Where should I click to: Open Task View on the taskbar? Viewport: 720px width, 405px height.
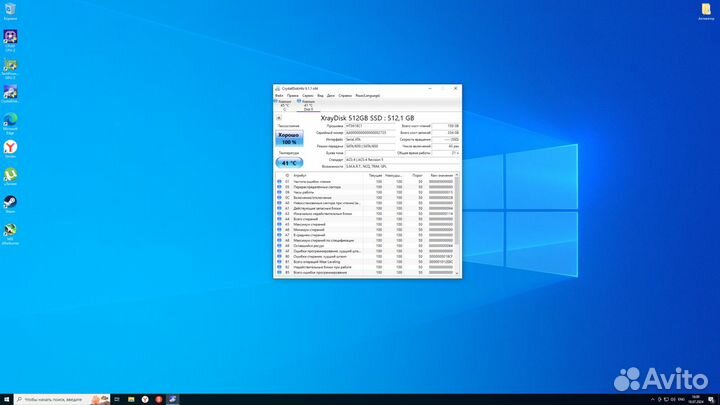[117, 399]
